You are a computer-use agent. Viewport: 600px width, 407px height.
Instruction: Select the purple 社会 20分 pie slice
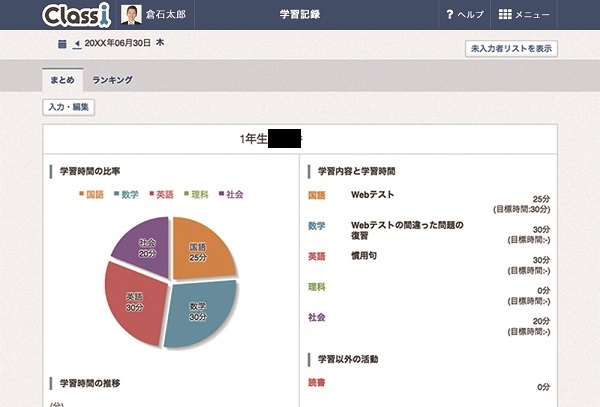[x=147, y=247]
